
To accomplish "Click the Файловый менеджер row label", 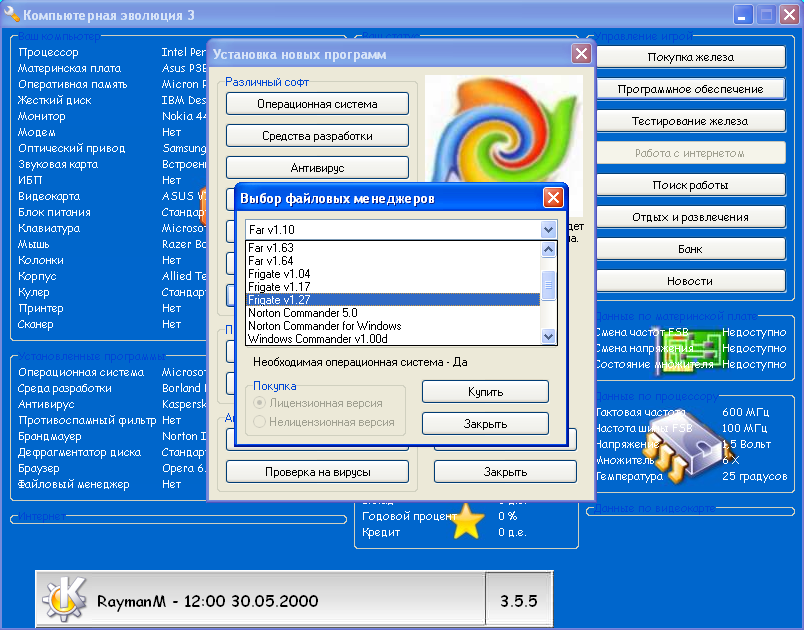I will point(73,484).
